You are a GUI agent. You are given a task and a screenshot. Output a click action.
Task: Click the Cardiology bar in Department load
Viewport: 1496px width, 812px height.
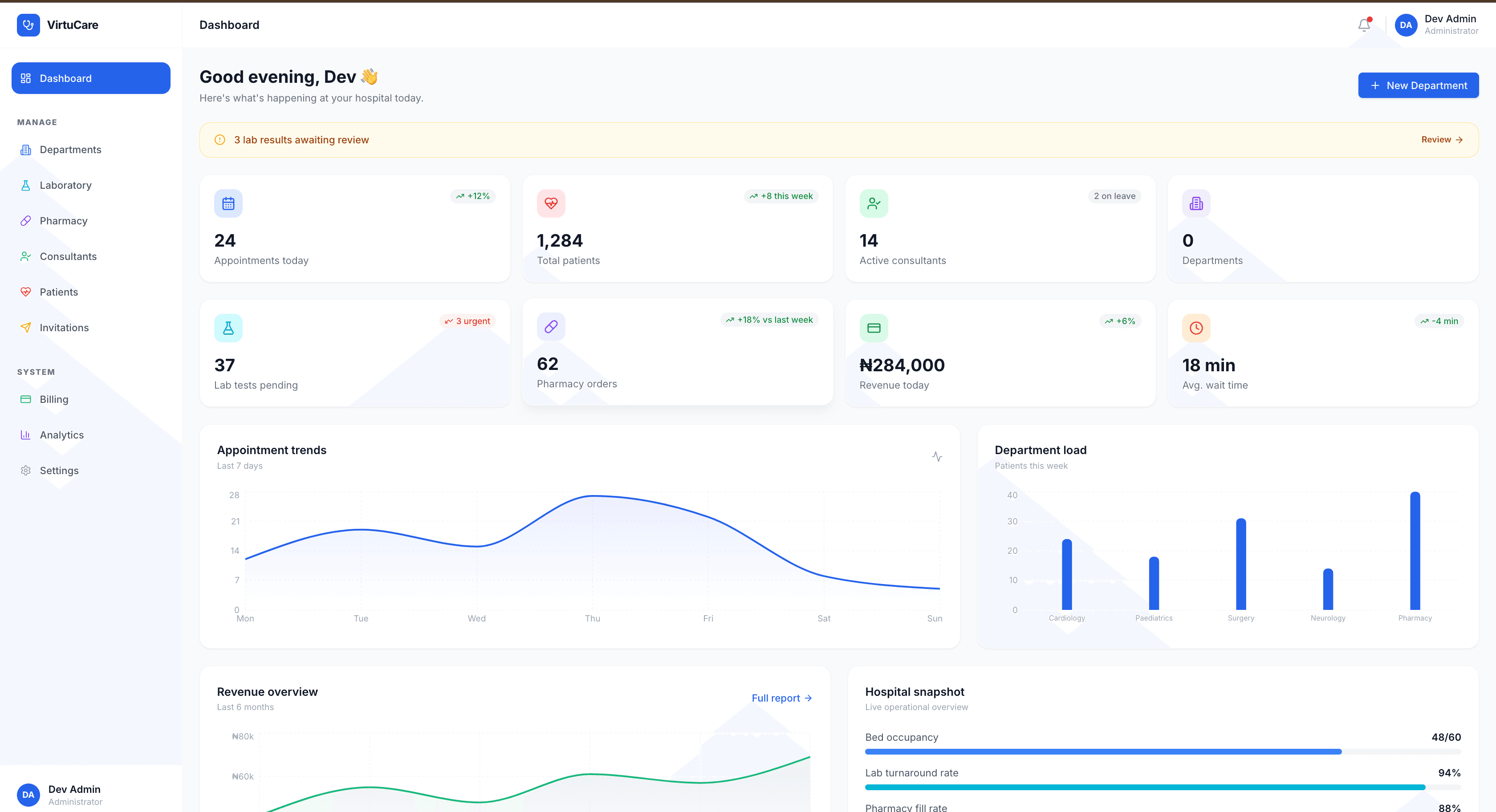tap(1067, 574)
